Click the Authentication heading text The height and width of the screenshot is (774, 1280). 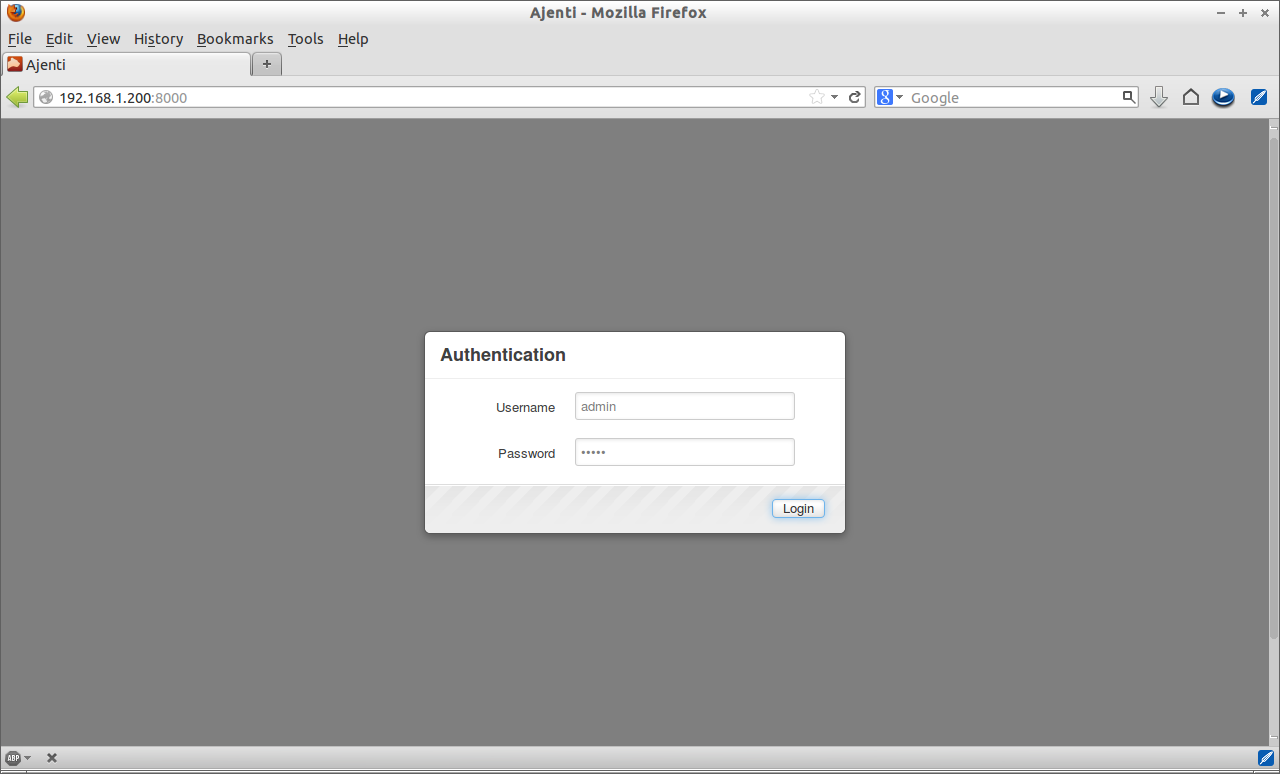pyautogui.click(x=503, y=355)
